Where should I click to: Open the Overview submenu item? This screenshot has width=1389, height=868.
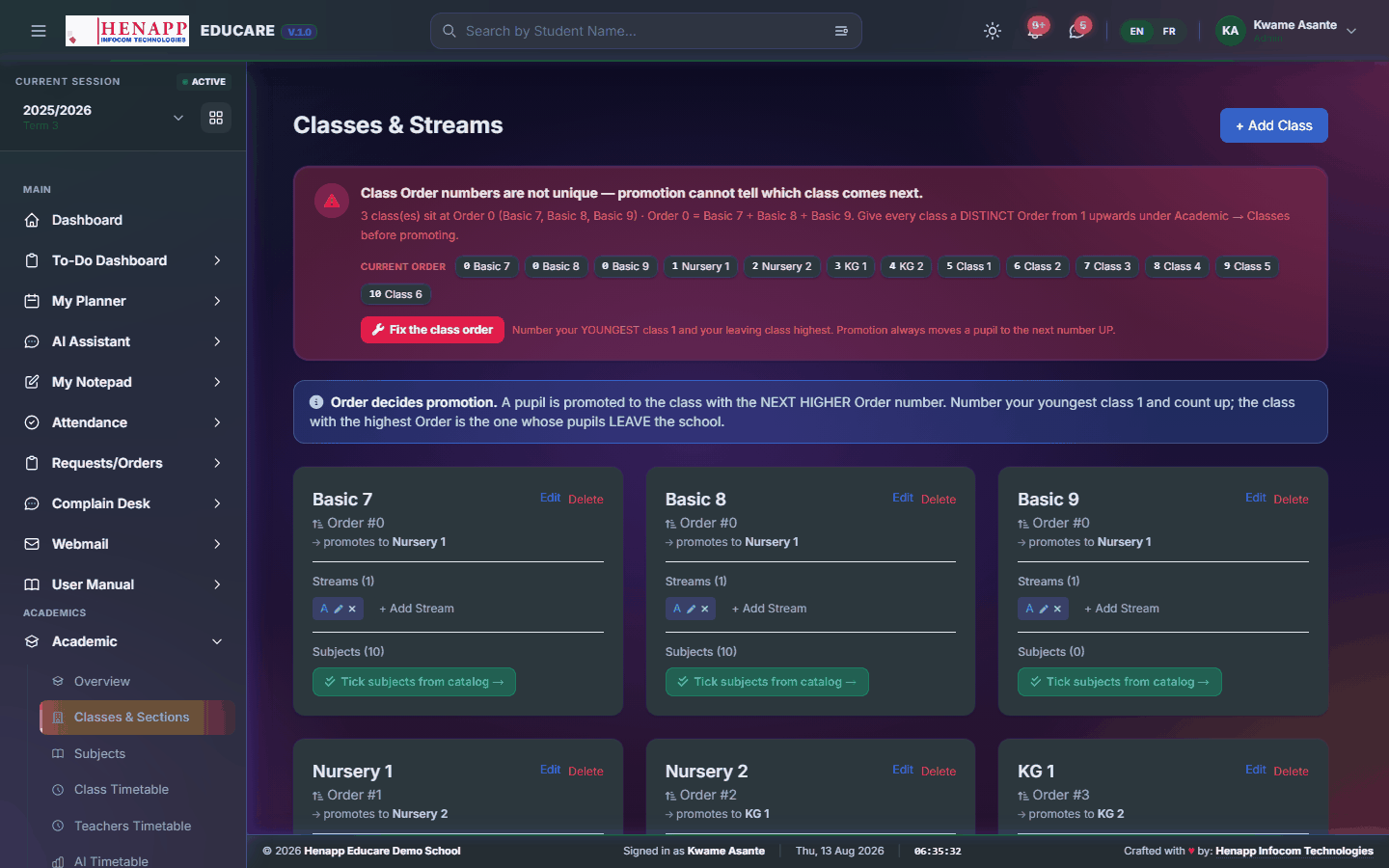point(137,681)
